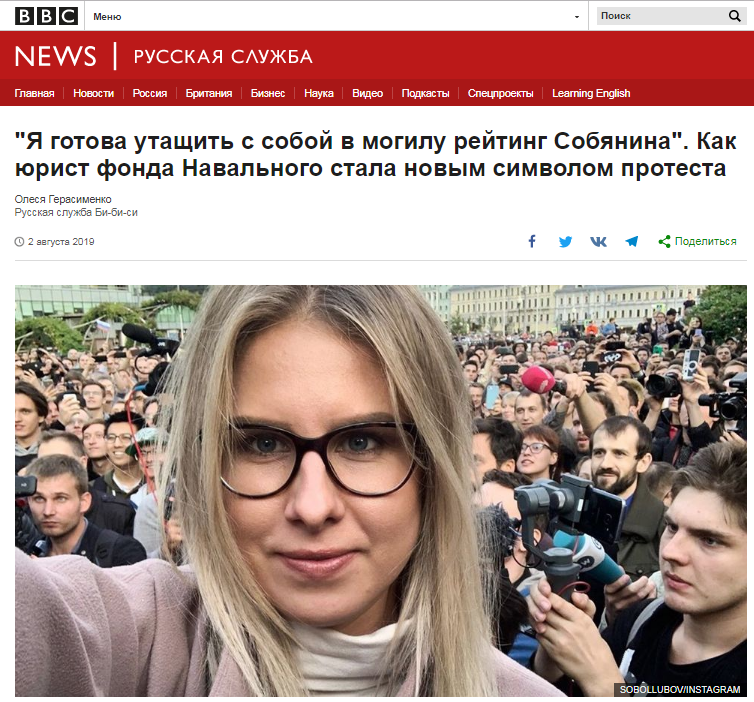This screenshot has width=754, height=702.
Task: Open the Новости section
Action: coord(93,93)
